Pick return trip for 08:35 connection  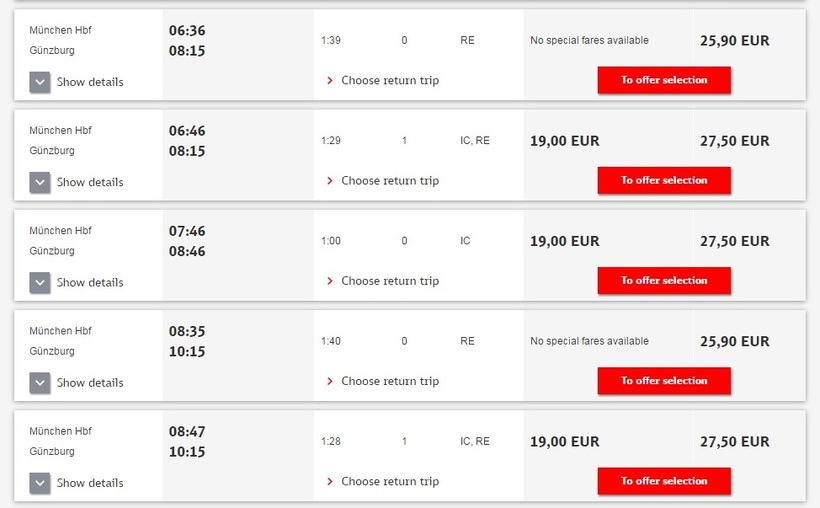point(389,381)
